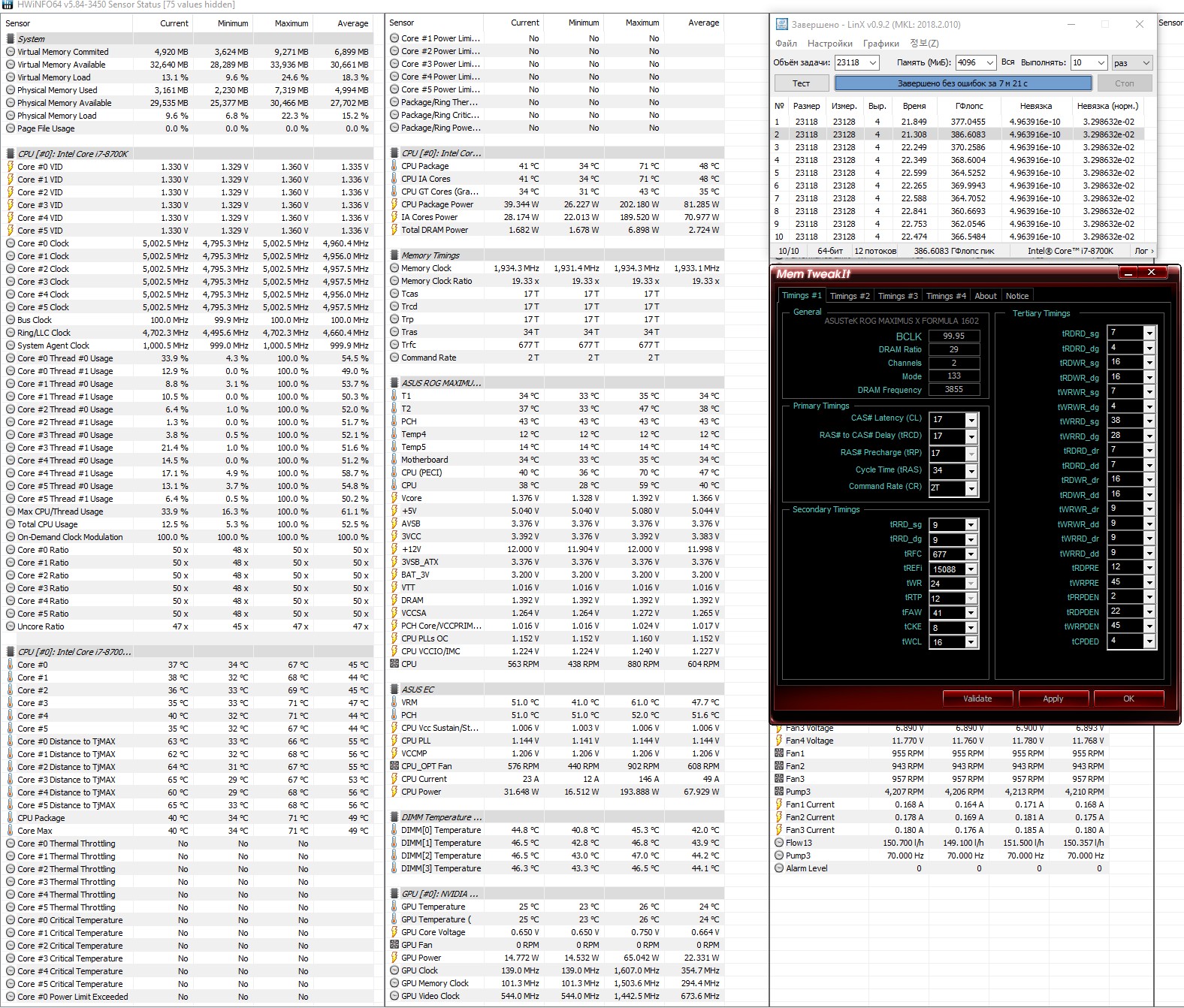Click the thermometer icon on the Core Max row
Screen dimensions: 1184x1008
tap(10, 831)
